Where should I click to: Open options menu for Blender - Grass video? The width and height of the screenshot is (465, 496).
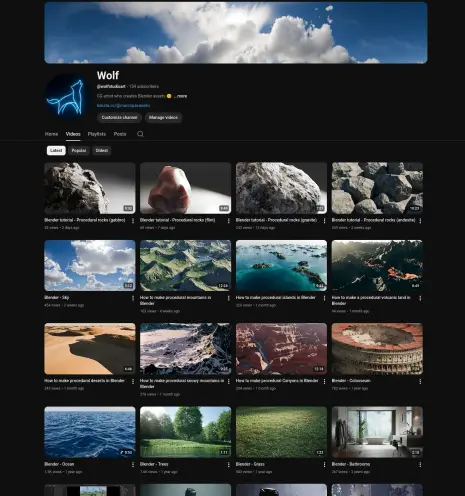(x=324, y=465)
